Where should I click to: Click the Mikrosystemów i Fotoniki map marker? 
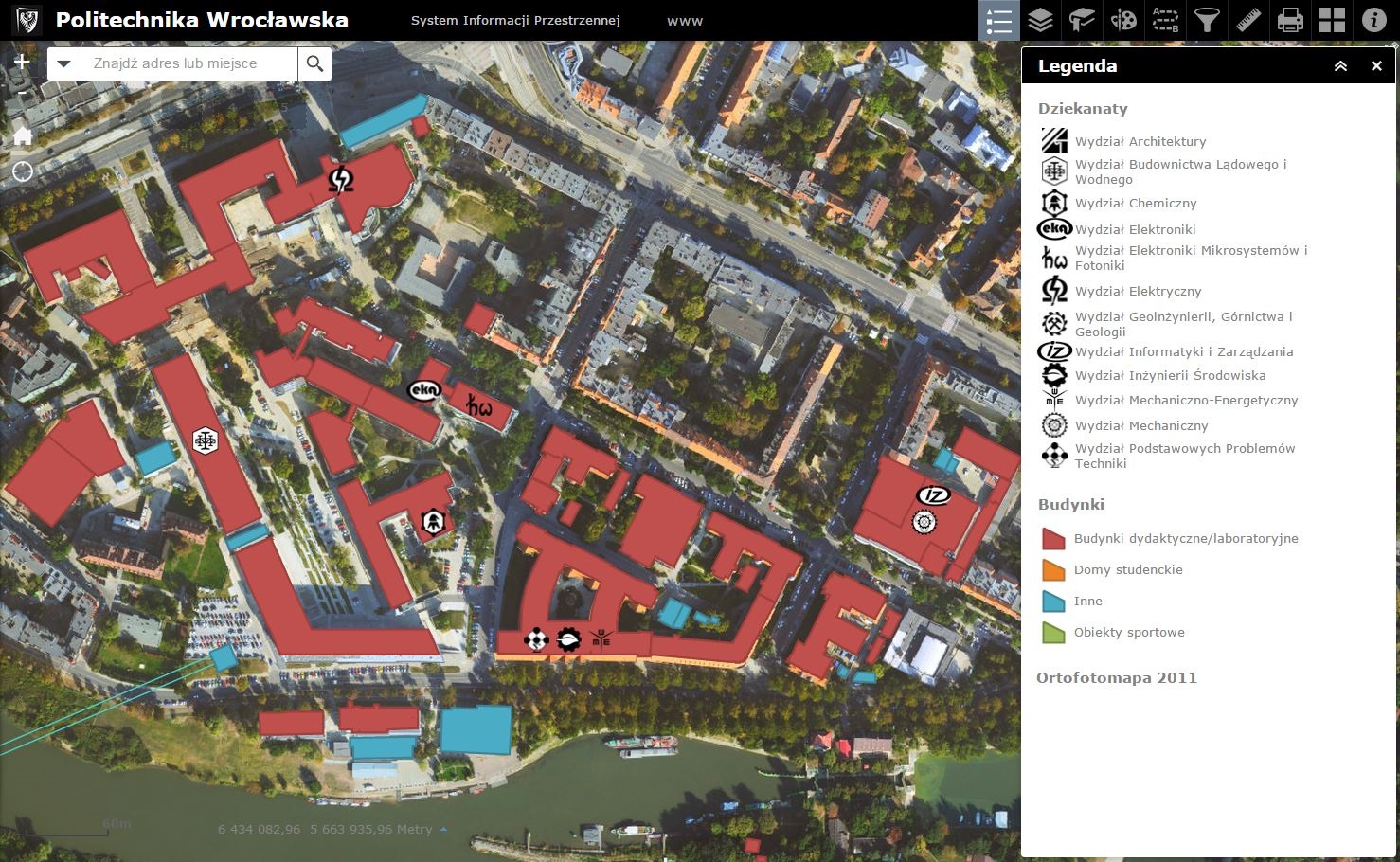479,407
